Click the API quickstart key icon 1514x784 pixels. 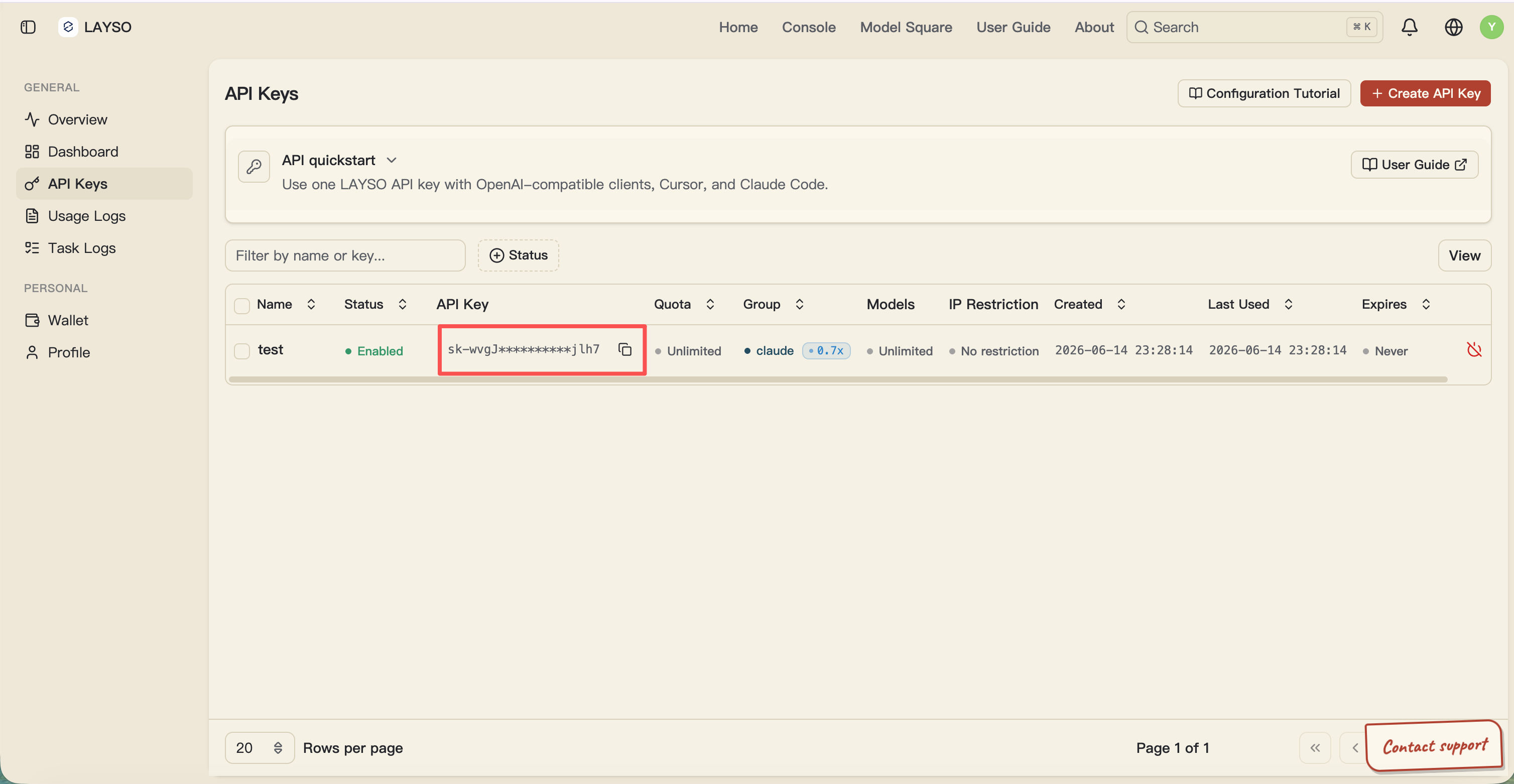tap(254, 166)
